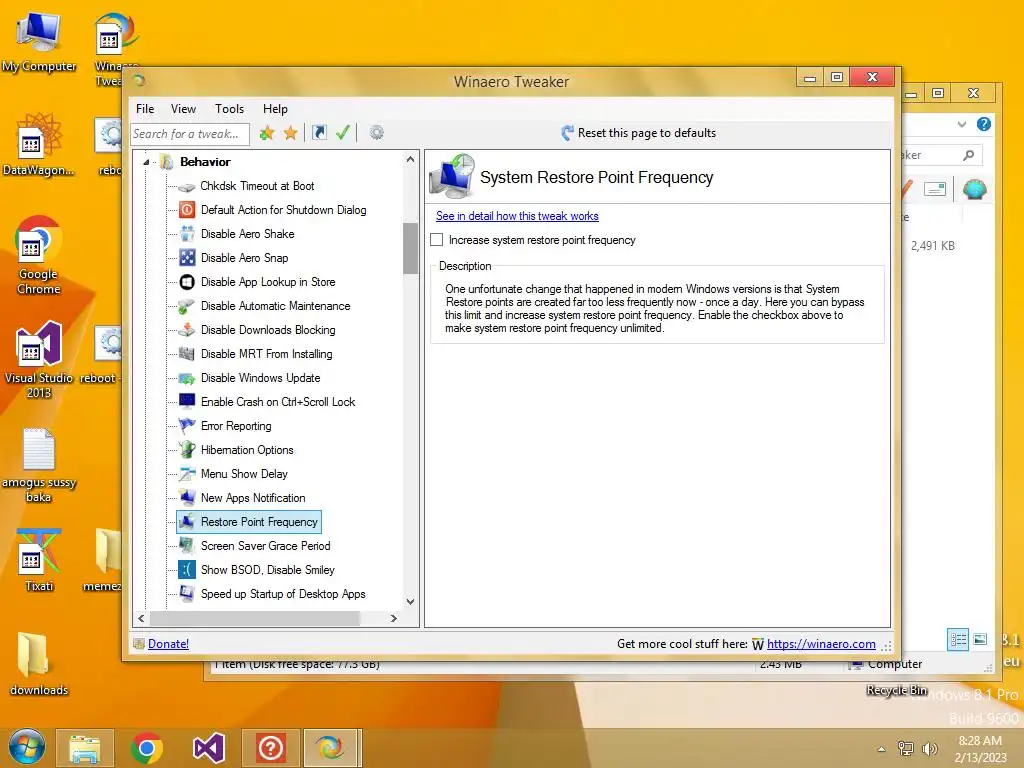1024x768 pixels.
Task: Open Visual Studio 2013 desktop shortcut
Action: coord(39,359)
